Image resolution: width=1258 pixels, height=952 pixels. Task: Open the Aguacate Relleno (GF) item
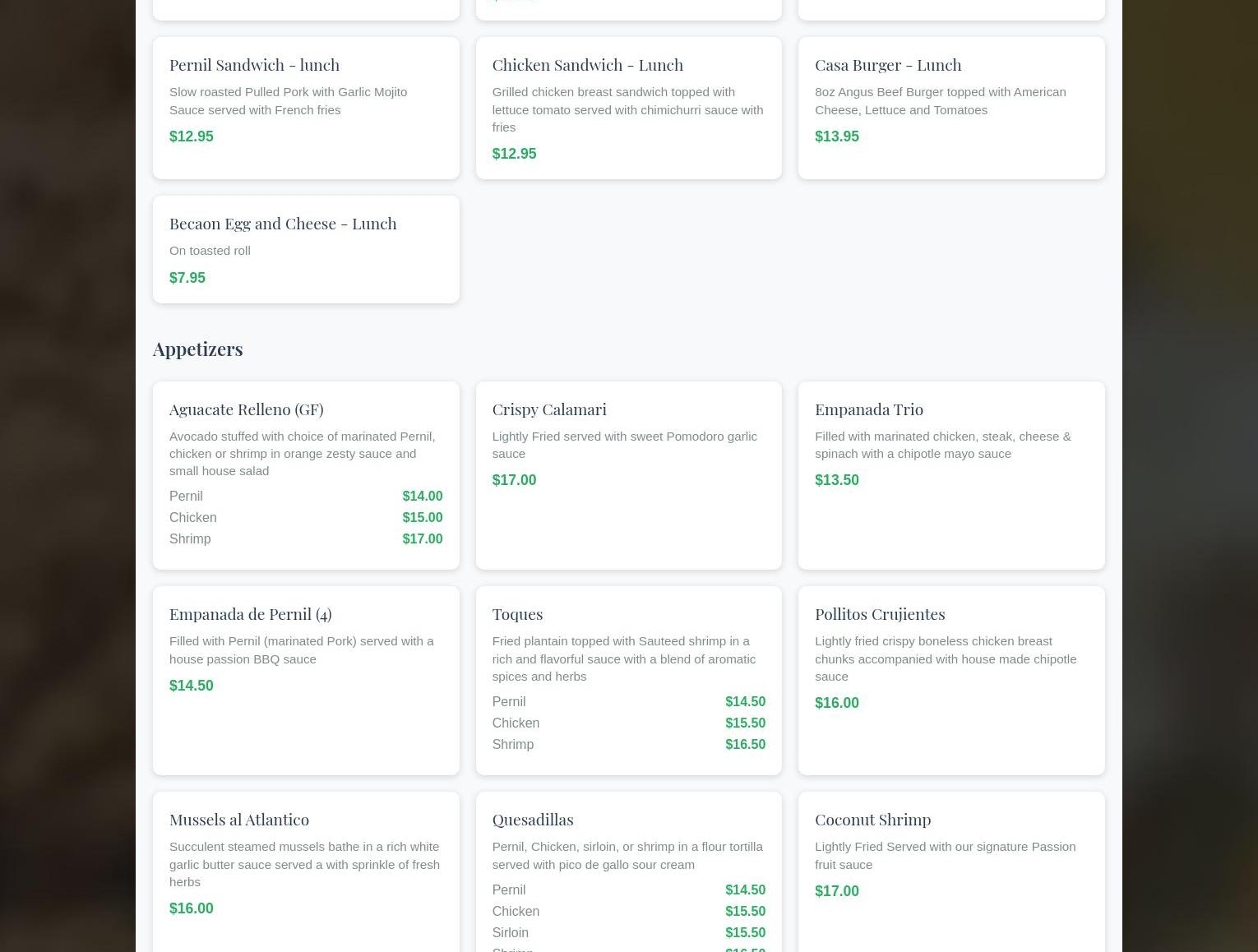246,409
